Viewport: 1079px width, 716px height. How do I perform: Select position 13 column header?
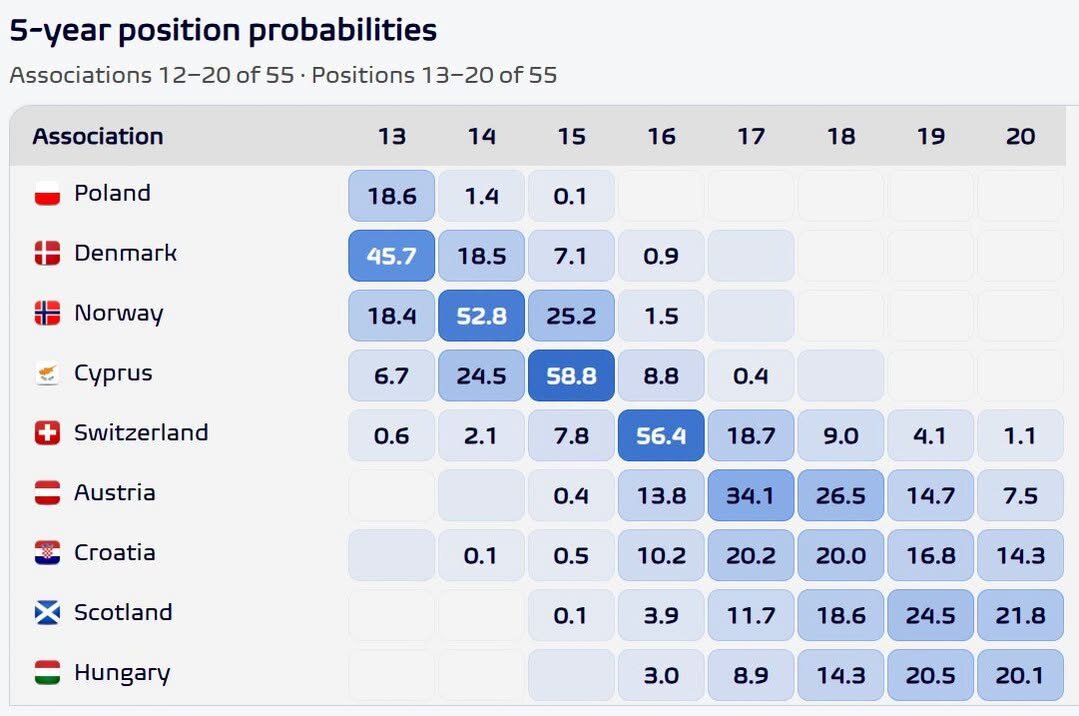coord(392,136)
